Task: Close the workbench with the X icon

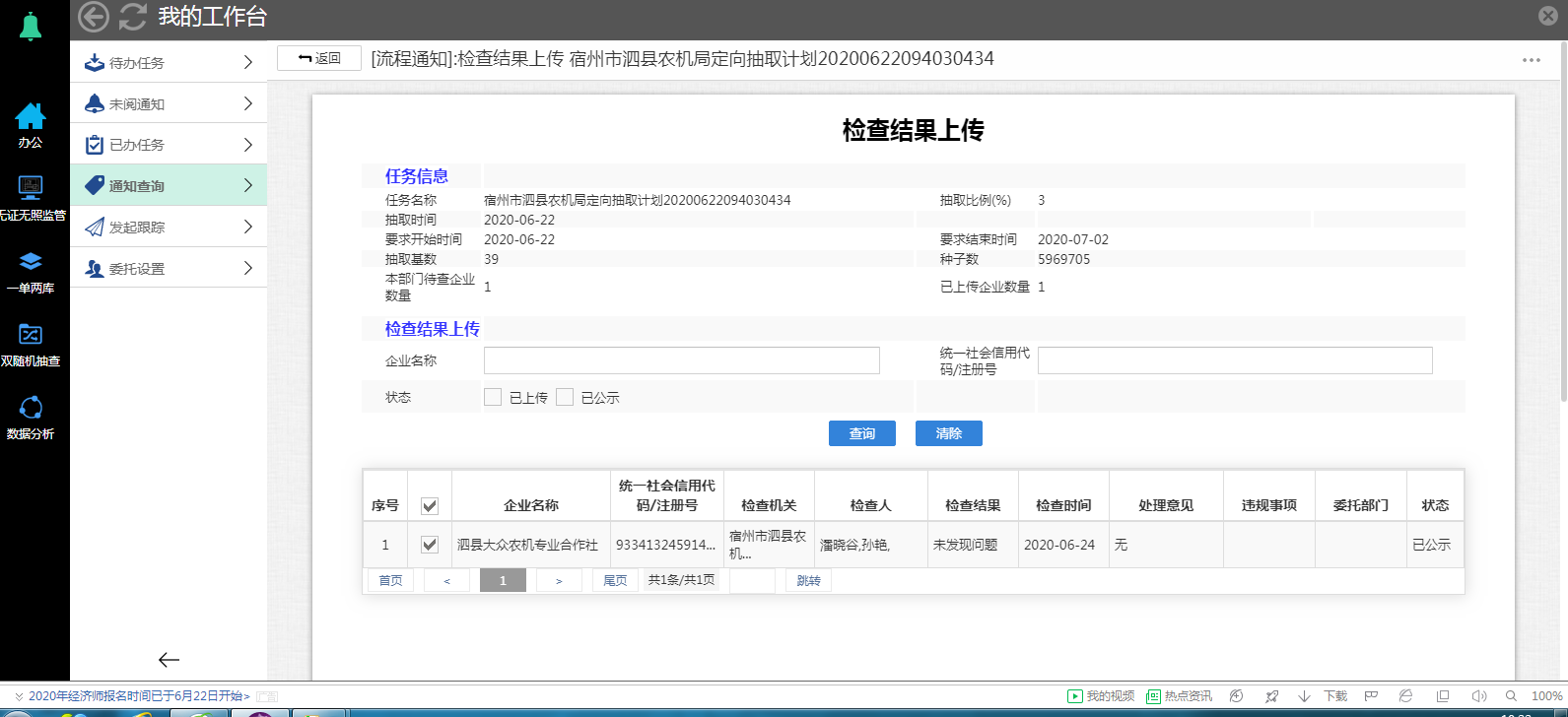Action: point(1548,16)
